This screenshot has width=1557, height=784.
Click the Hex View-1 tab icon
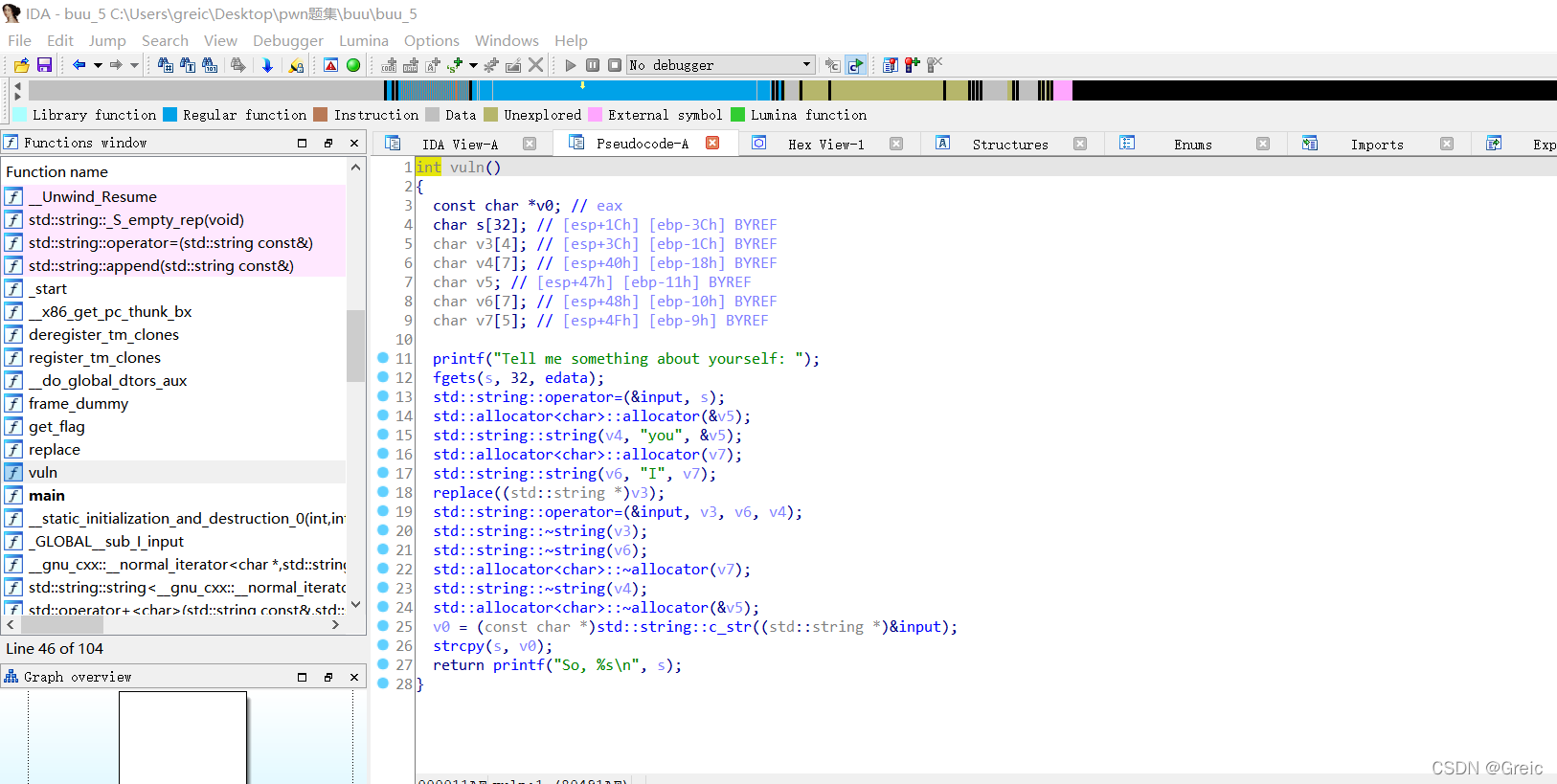click(x=759, y=143)
